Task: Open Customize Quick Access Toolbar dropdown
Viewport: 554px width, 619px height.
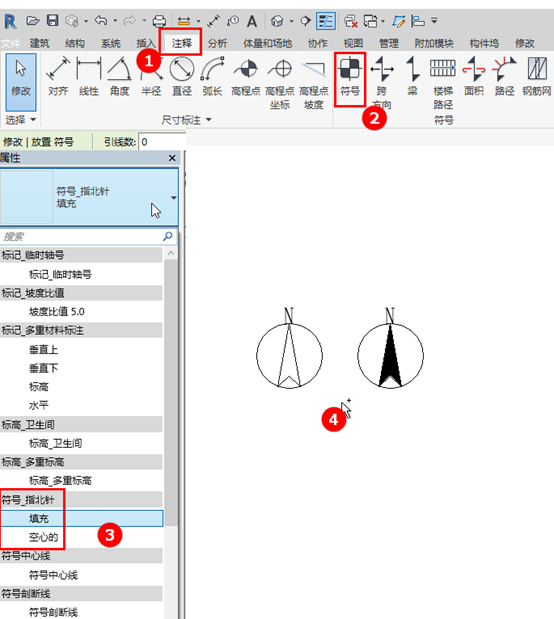Action: (x=434, y=21)
